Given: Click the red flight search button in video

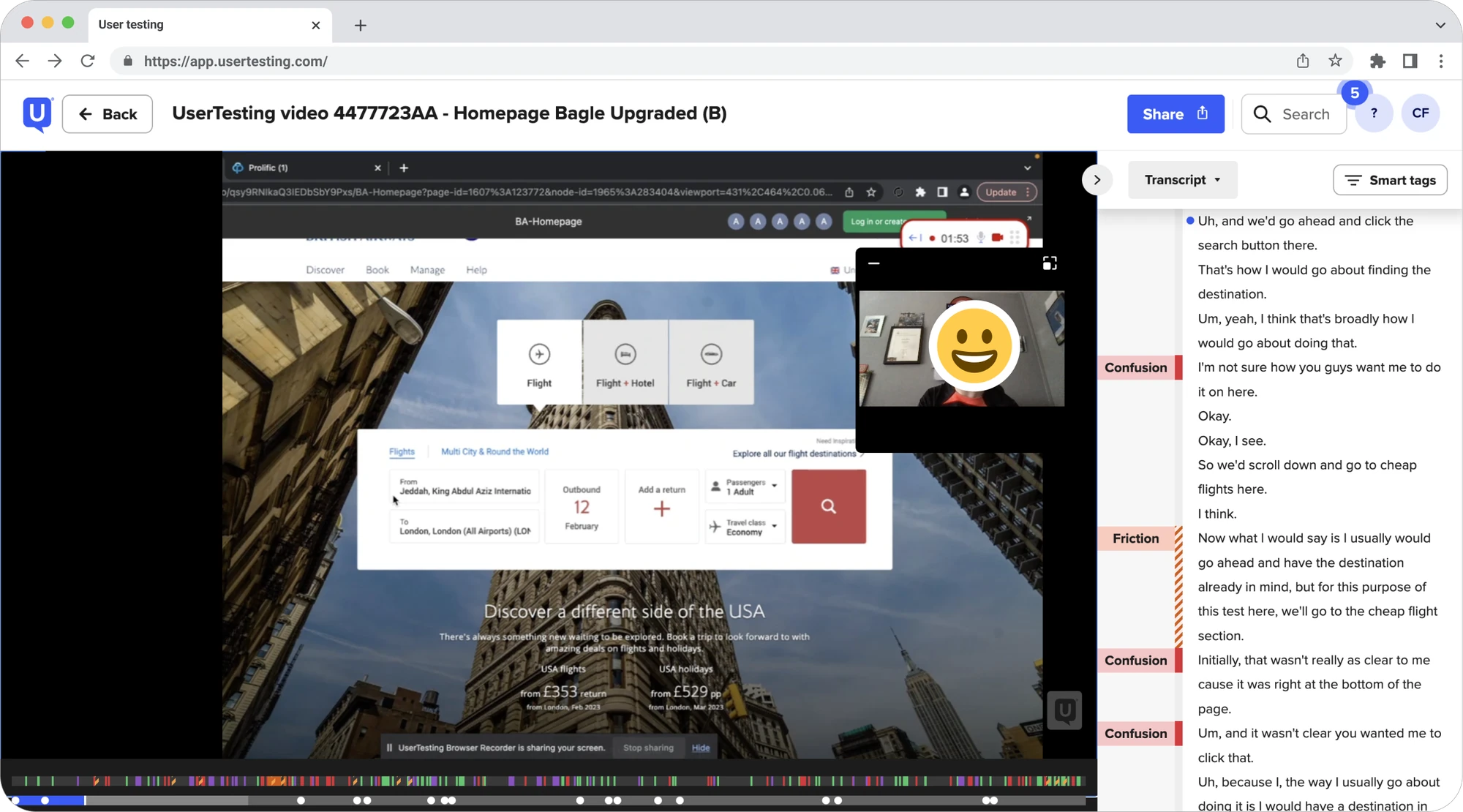Looking at the screenshot, I should [829, 506].
